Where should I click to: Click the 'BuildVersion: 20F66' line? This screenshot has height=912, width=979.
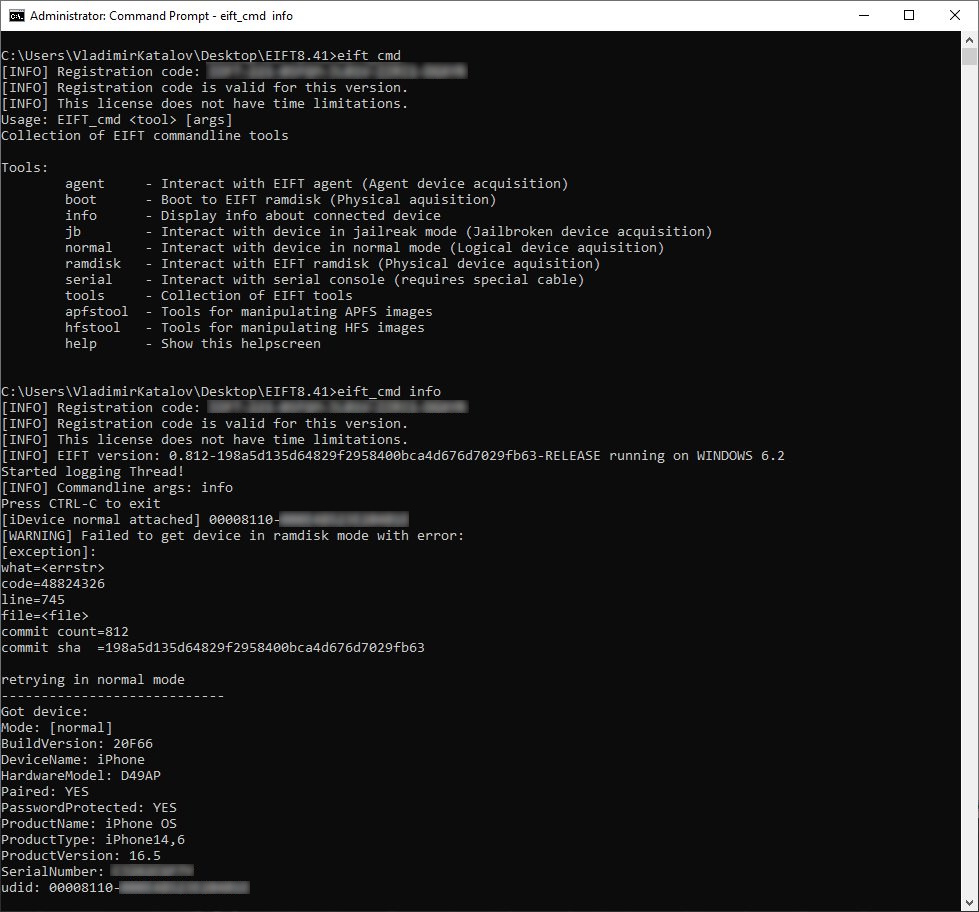77,744
